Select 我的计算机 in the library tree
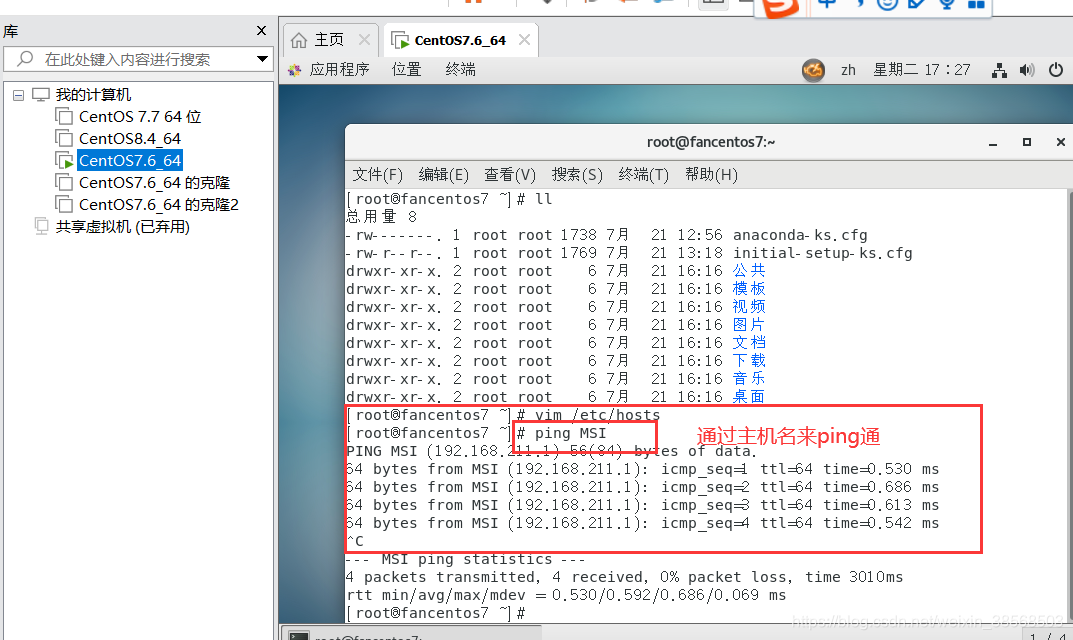Screen dimensions: 1073x640 93,94
